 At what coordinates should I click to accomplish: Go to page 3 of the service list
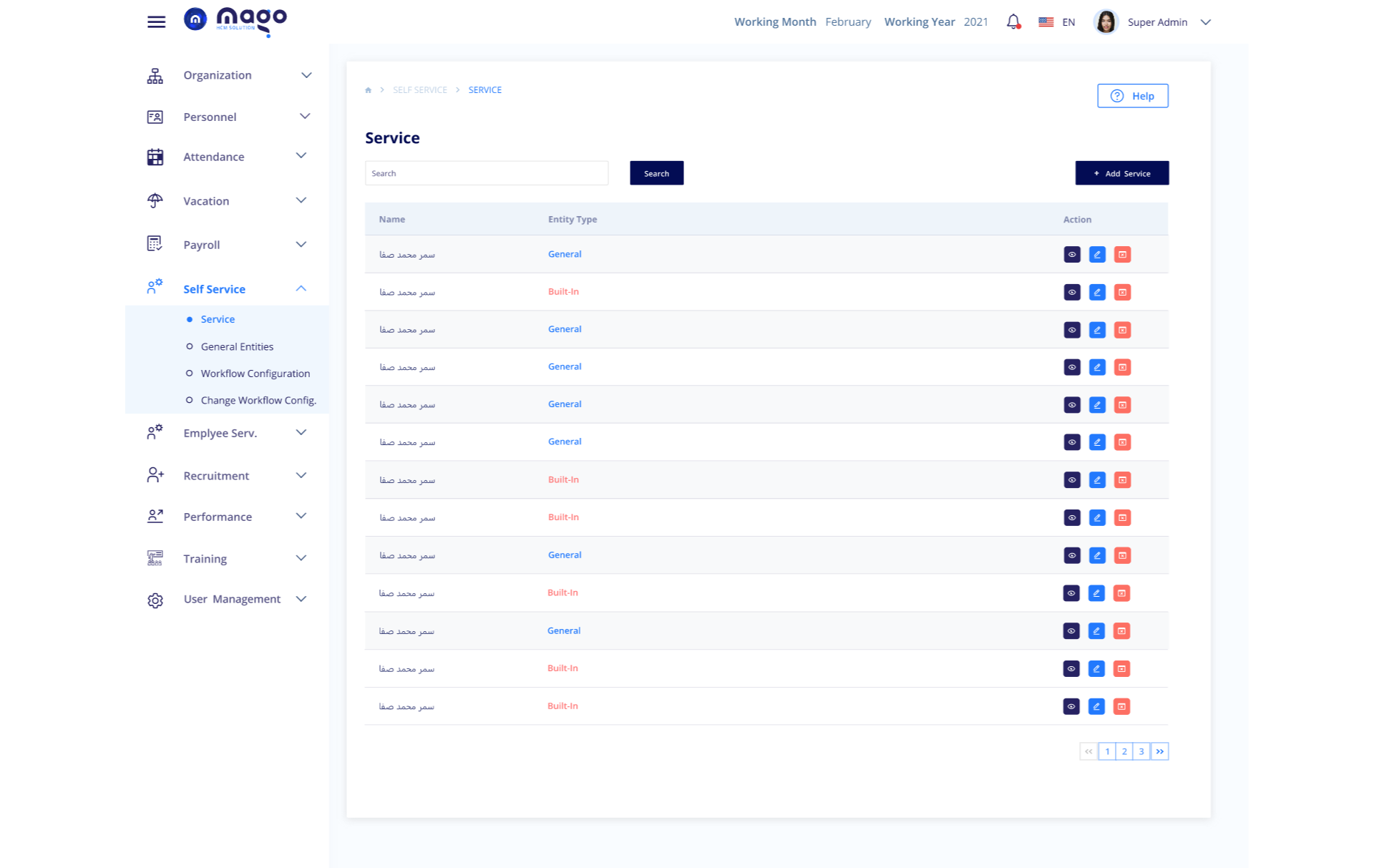pos(1141,751)
